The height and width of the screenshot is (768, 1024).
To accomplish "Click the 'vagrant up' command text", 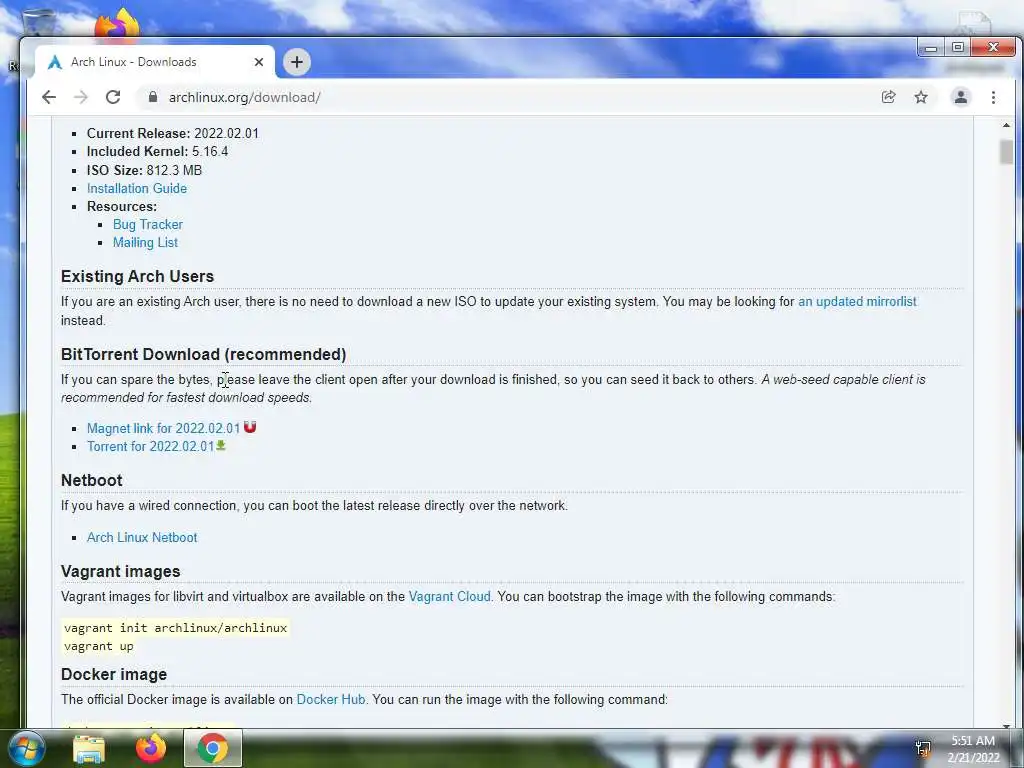I will click(99, 646).
